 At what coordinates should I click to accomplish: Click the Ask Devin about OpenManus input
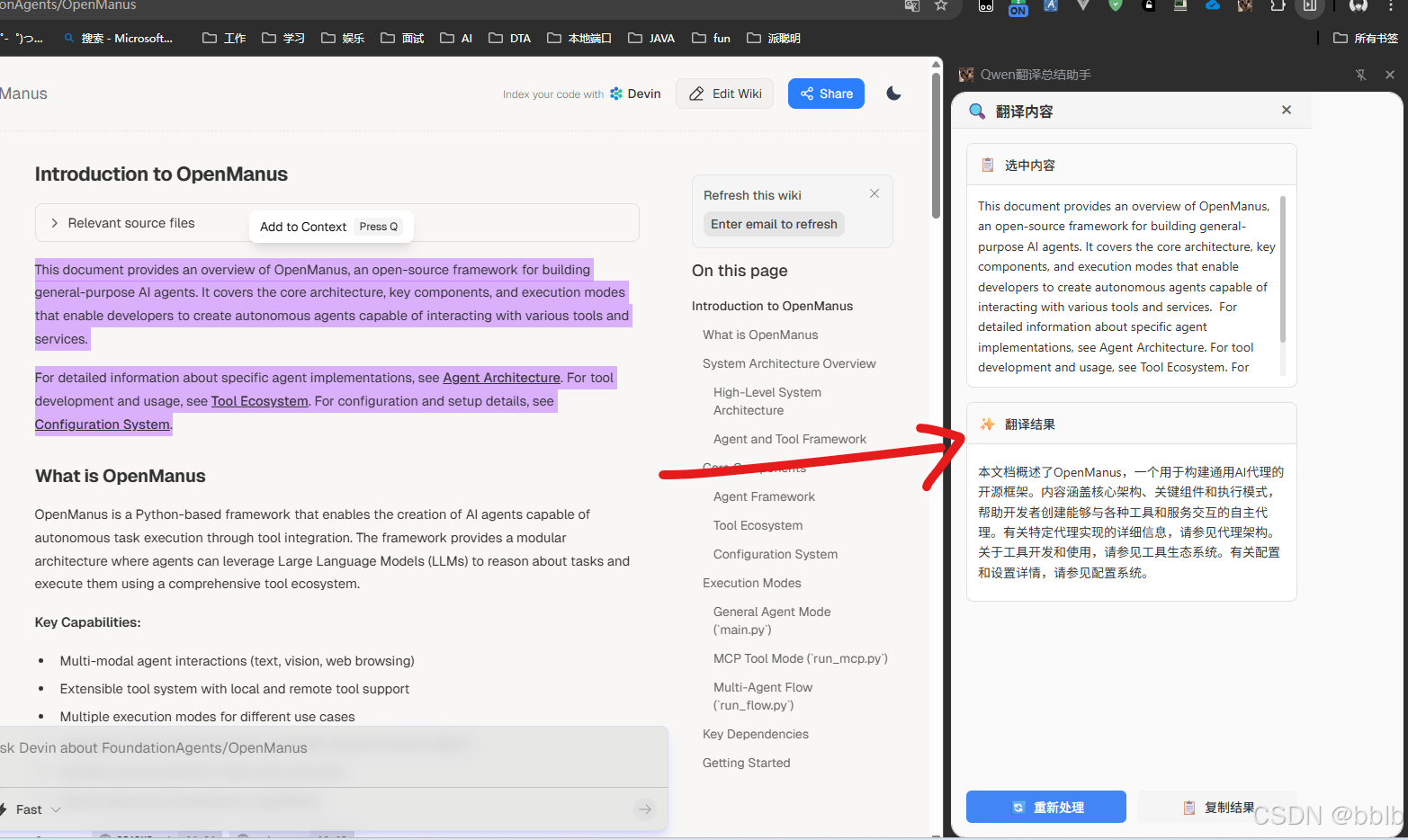coord(334,747)
